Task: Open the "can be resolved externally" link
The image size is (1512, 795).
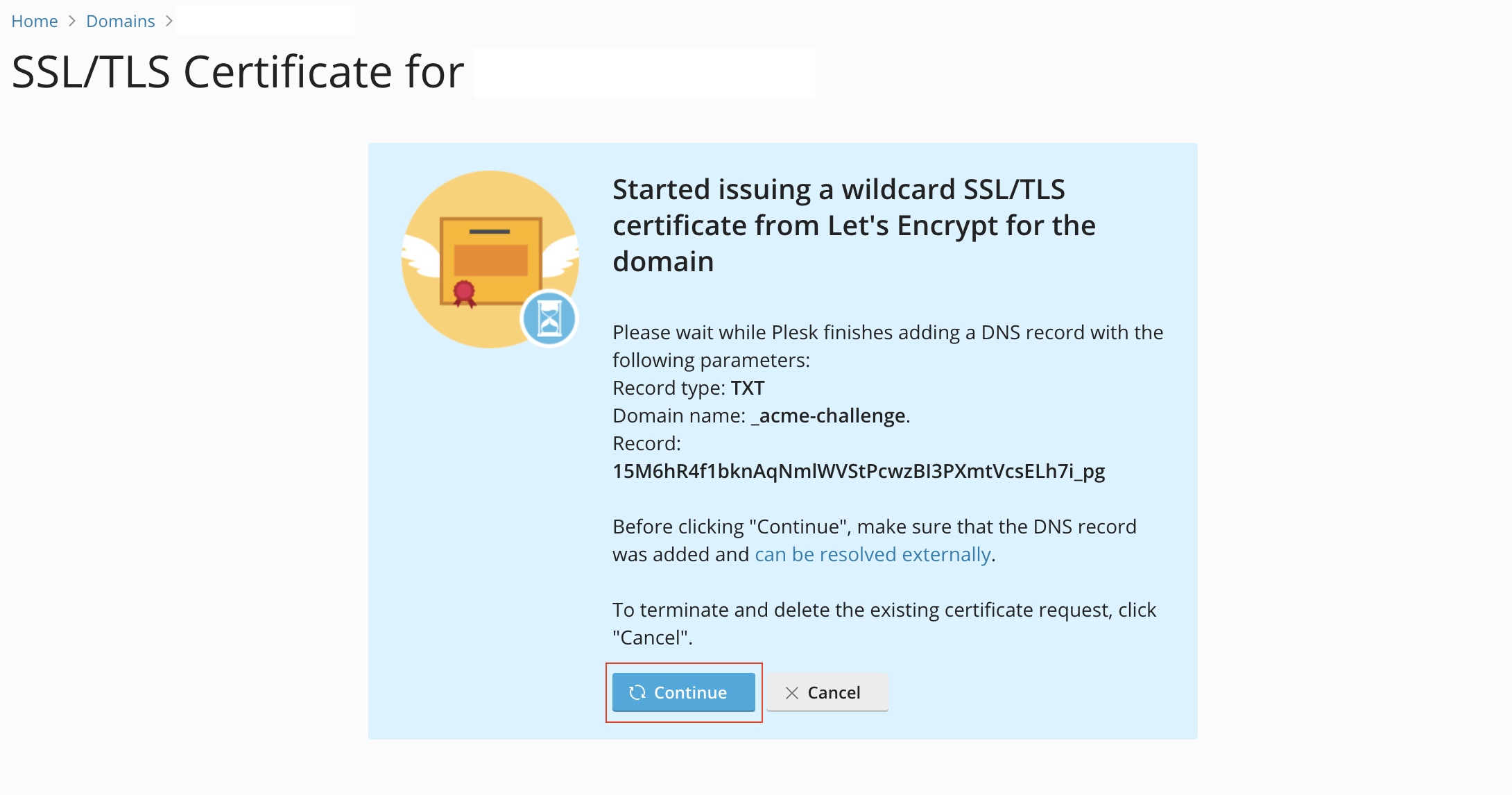Action: pos(873,554)
